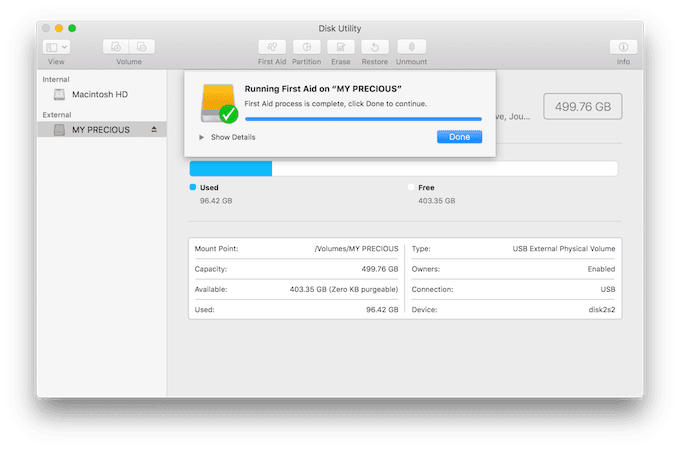Click the add Volume button

click(116, 47)
